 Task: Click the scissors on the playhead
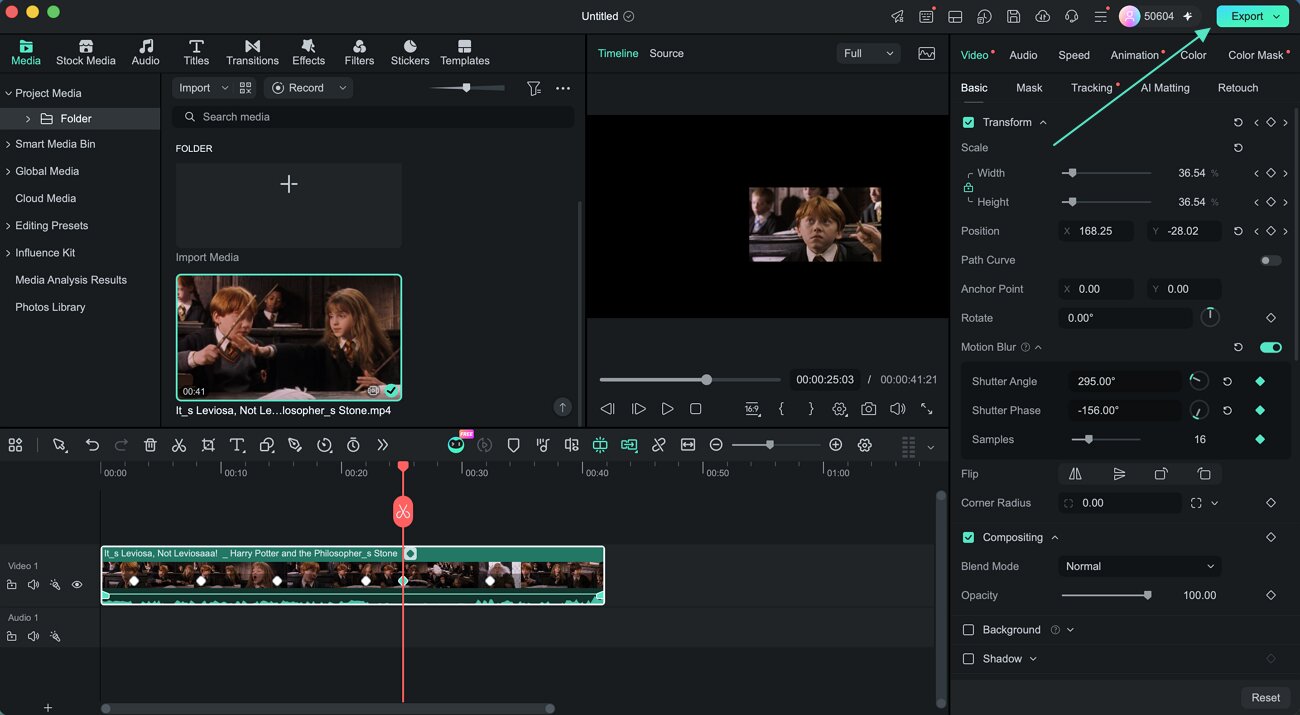[403, 512]
